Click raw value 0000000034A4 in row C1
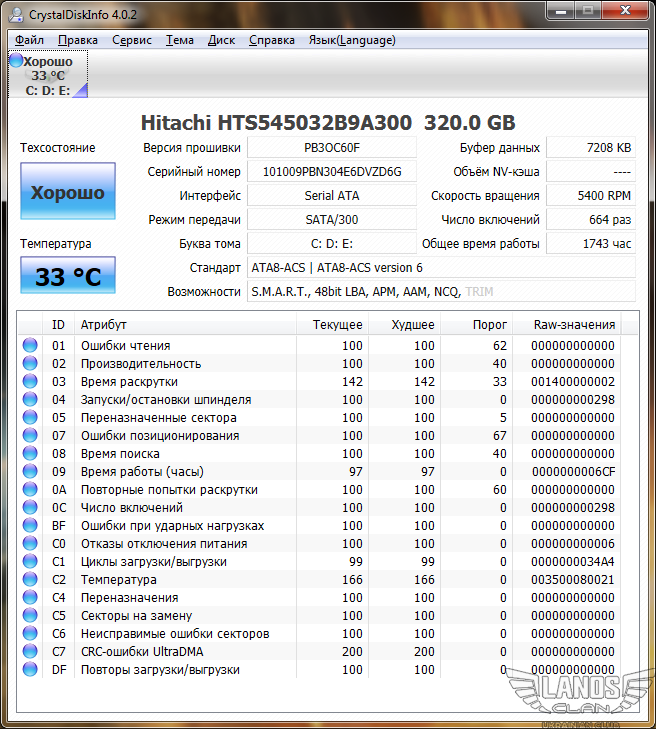656x729 pixels. coord(573,562)
